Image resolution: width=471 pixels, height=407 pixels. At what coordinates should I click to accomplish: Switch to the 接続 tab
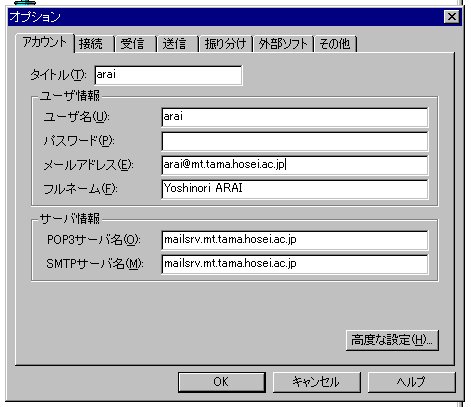94,44
